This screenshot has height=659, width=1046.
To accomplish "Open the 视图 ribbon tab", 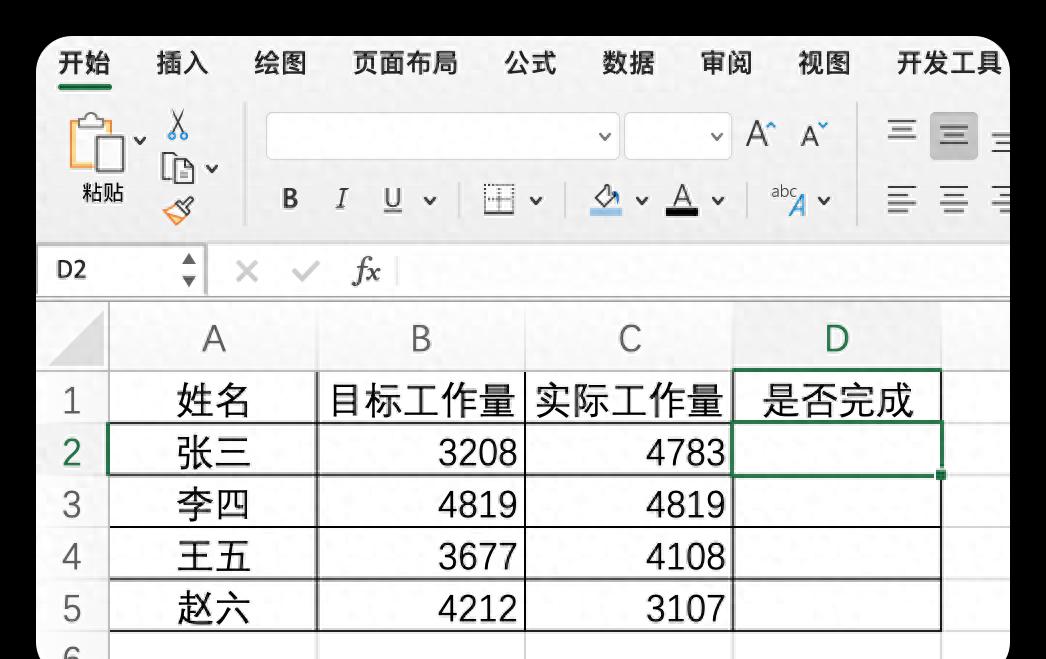I will pos(825,63).
